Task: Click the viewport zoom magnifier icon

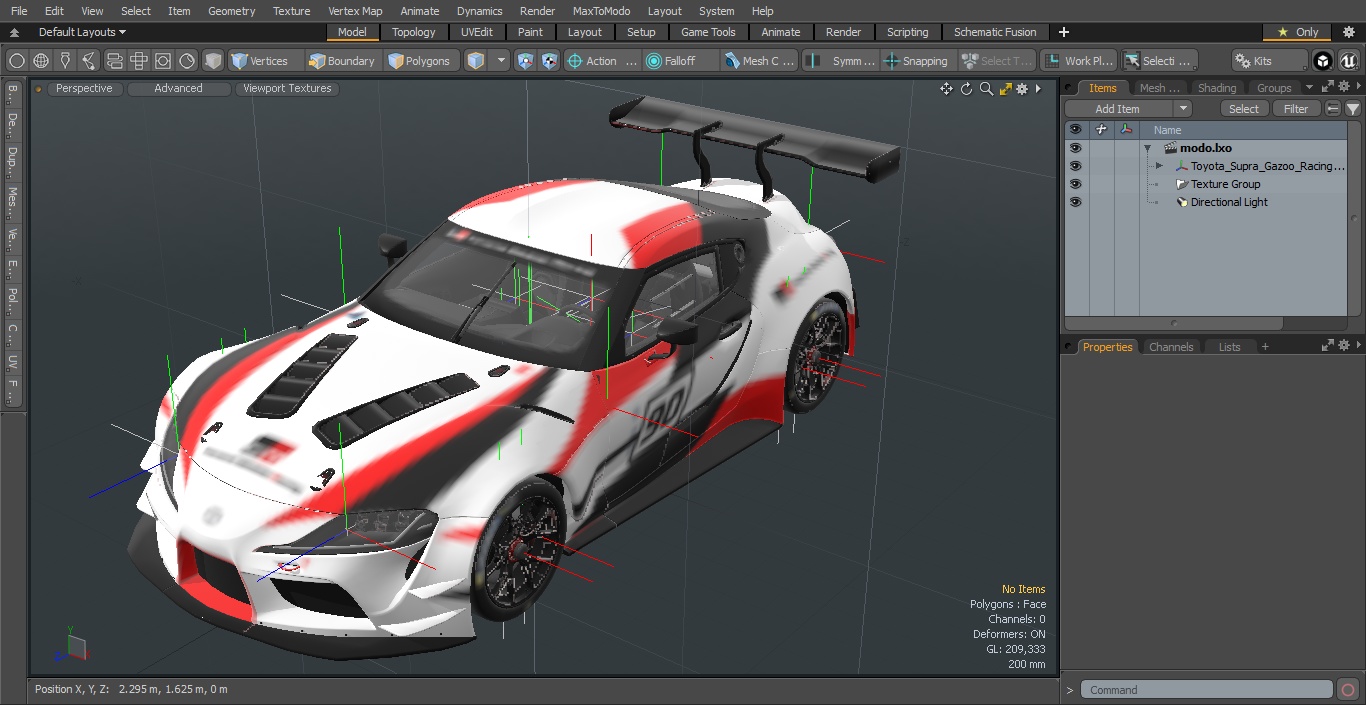Action: [986, 89]
